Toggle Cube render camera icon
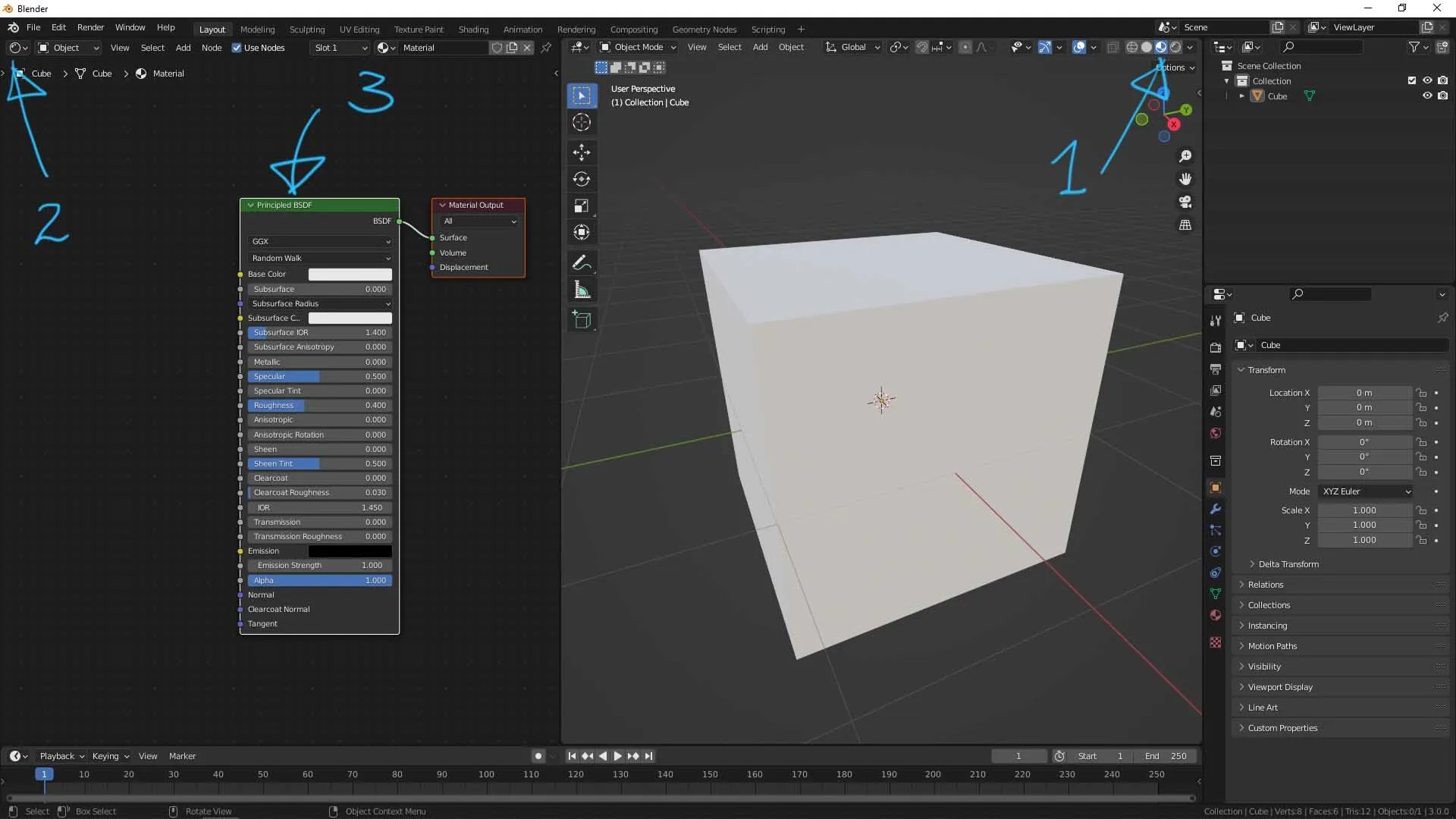 coord(1442,96)
